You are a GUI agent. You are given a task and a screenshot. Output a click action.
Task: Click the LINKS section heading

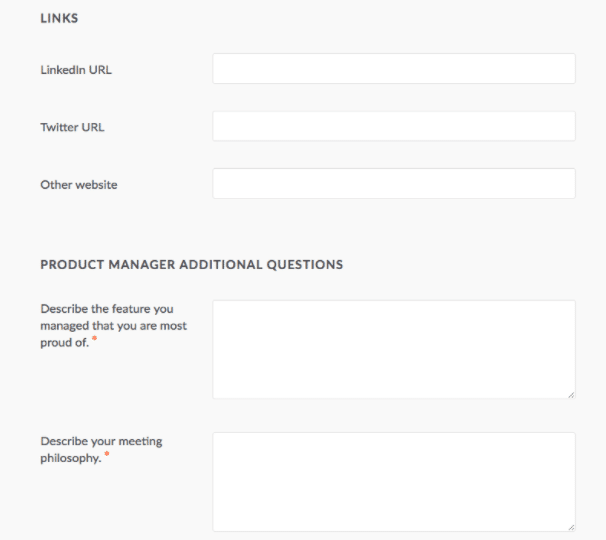pyautogui.click(x=60, y=18)
